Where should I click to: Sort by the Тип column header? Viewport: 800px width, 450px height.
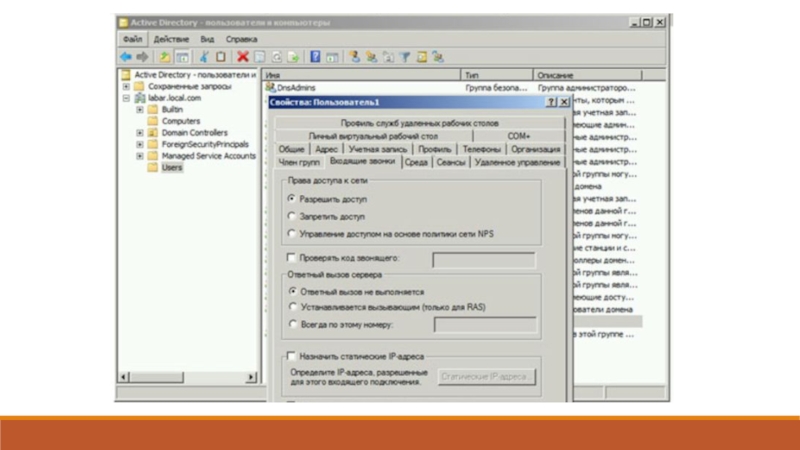[x=497, y=75]
